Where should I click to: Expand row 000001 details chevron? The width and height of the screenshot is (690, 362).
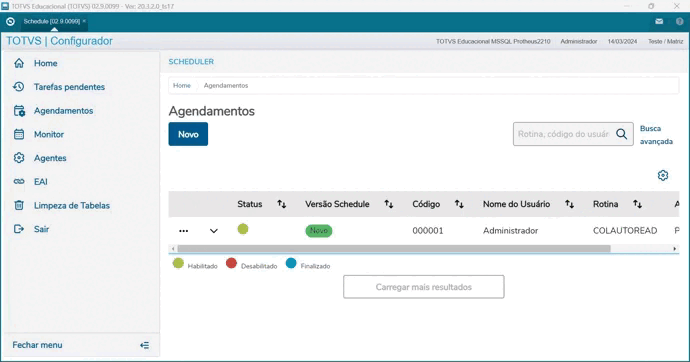click(x=213, y=231)
